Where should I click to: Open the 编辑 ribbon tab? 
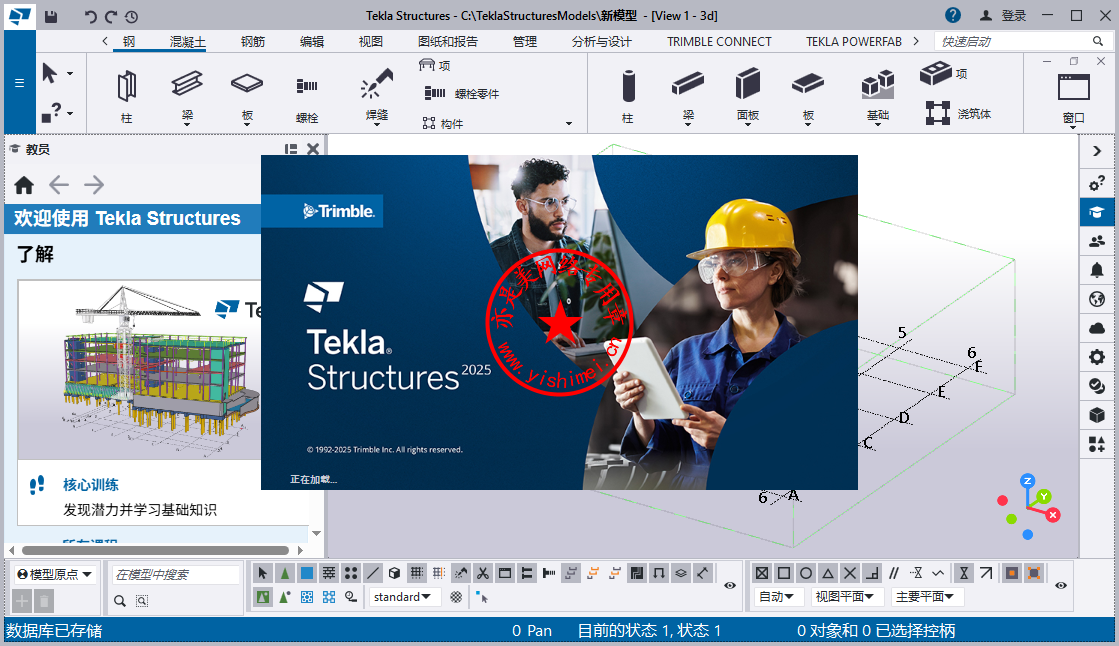point(312,41)
